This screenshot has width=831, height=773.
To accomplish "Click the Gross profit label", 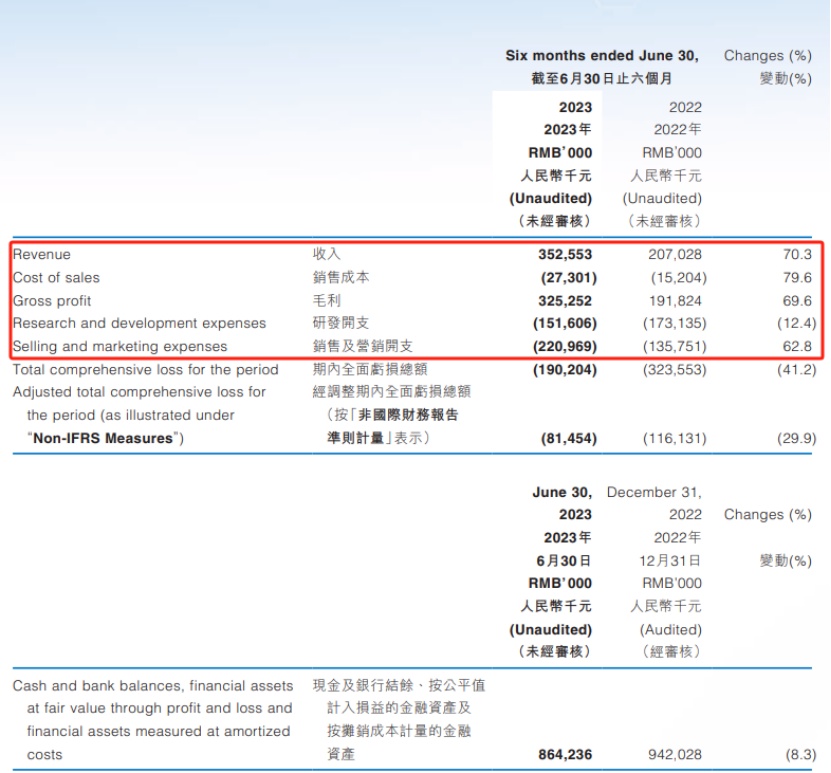I will tap(52, 301).
